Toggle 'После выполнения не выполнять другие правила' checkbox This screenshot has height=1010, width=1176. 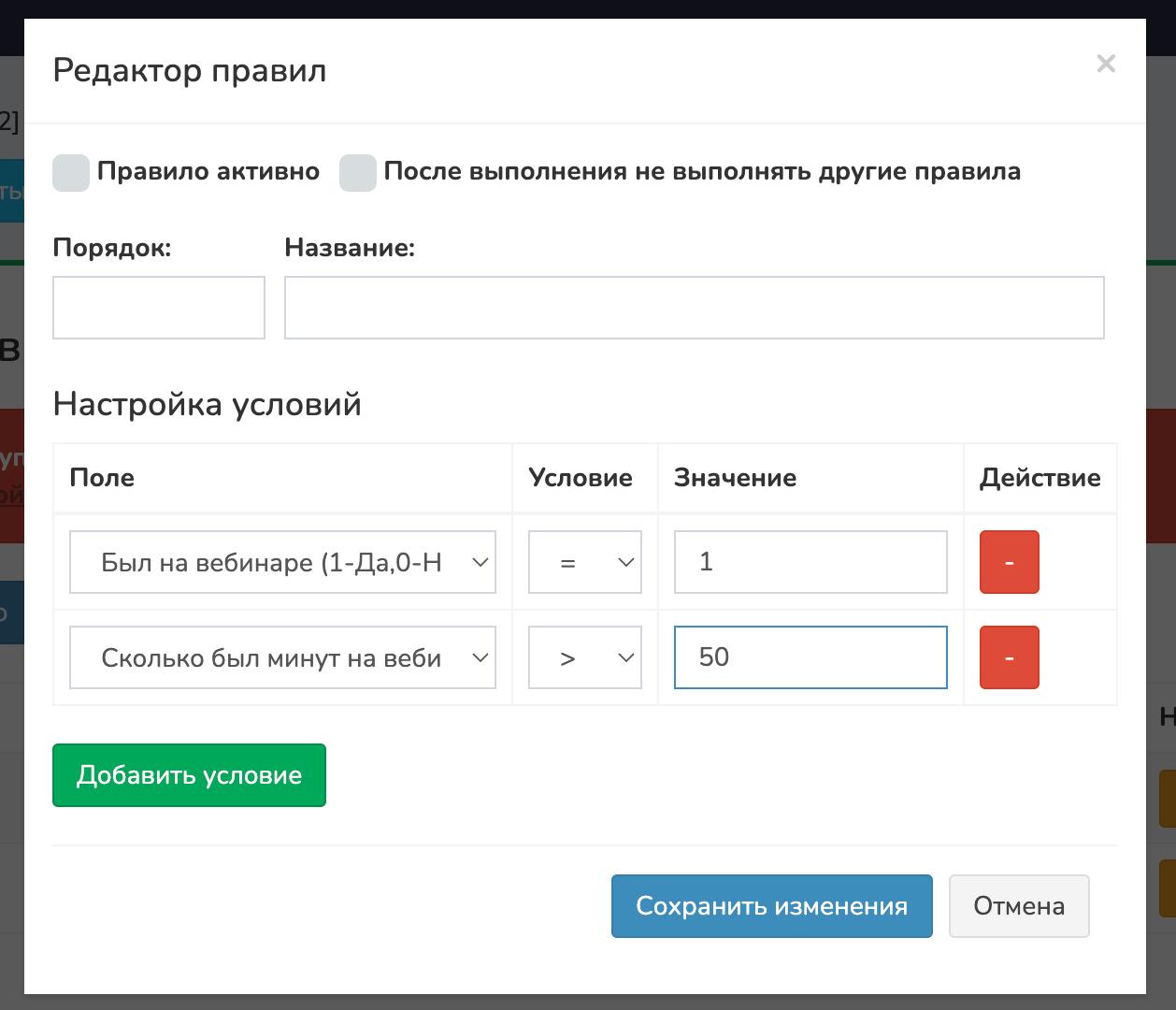pos(357,173)
